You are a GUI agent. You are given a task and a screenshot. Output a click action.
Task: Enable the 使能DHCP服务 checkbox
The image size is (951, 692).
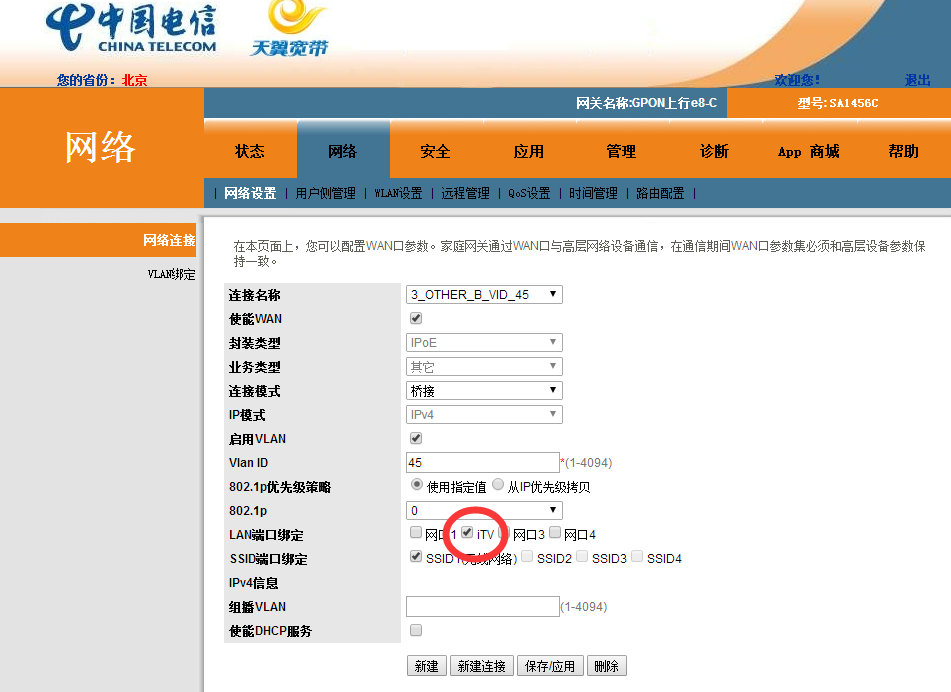pyautogui.click(x=416, y=630)
